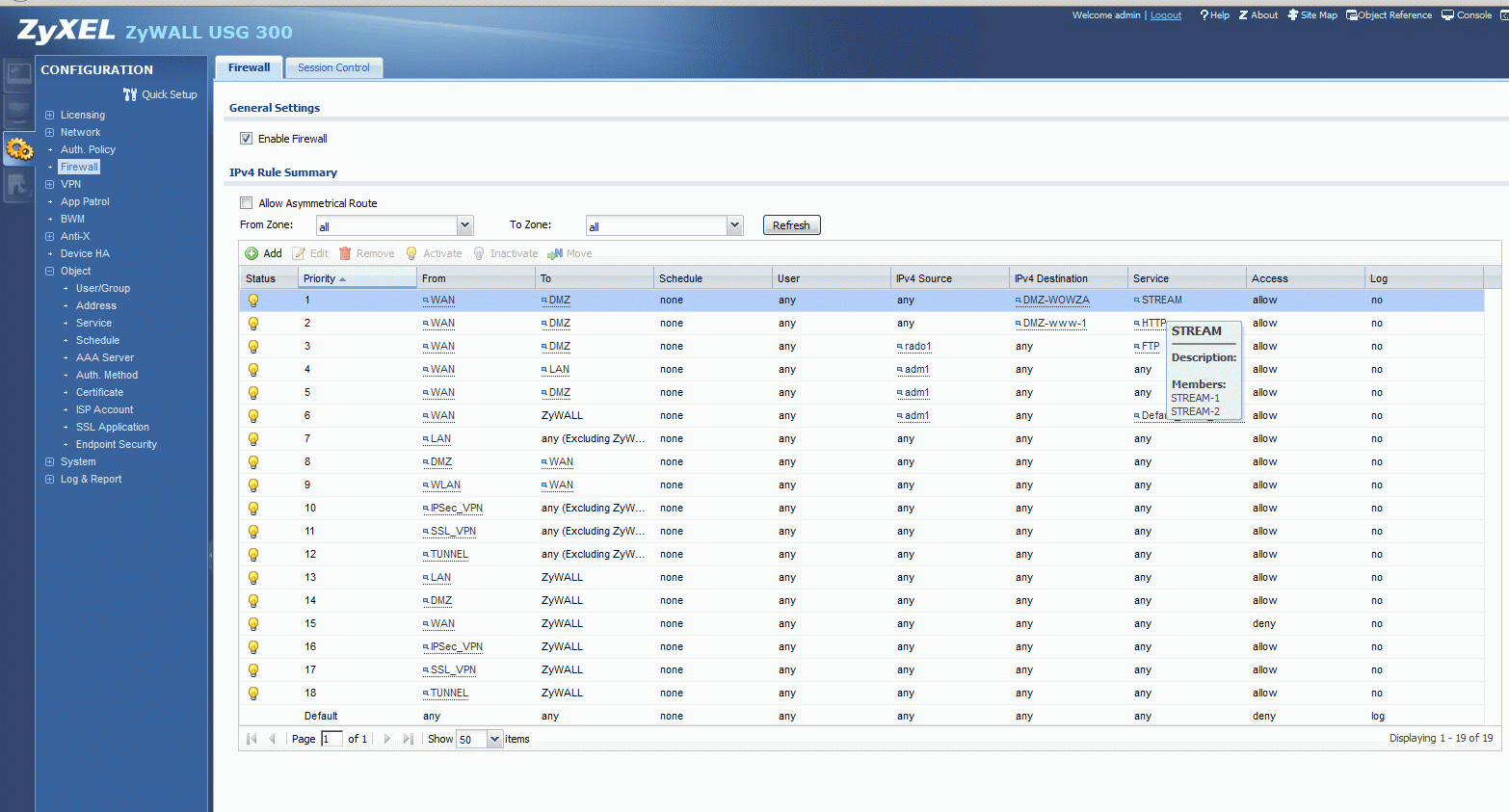Open SSL Application under Object
This screenshot has height=812, width=1509.
pos(113,427)
